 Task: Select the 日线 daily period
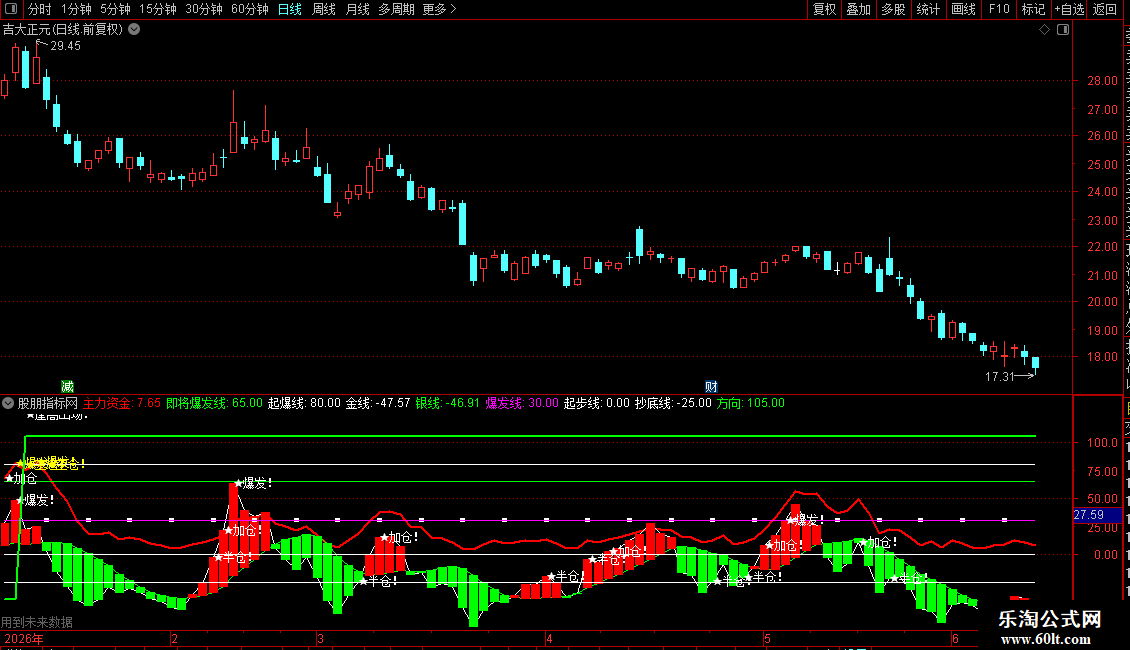(290, 9)
